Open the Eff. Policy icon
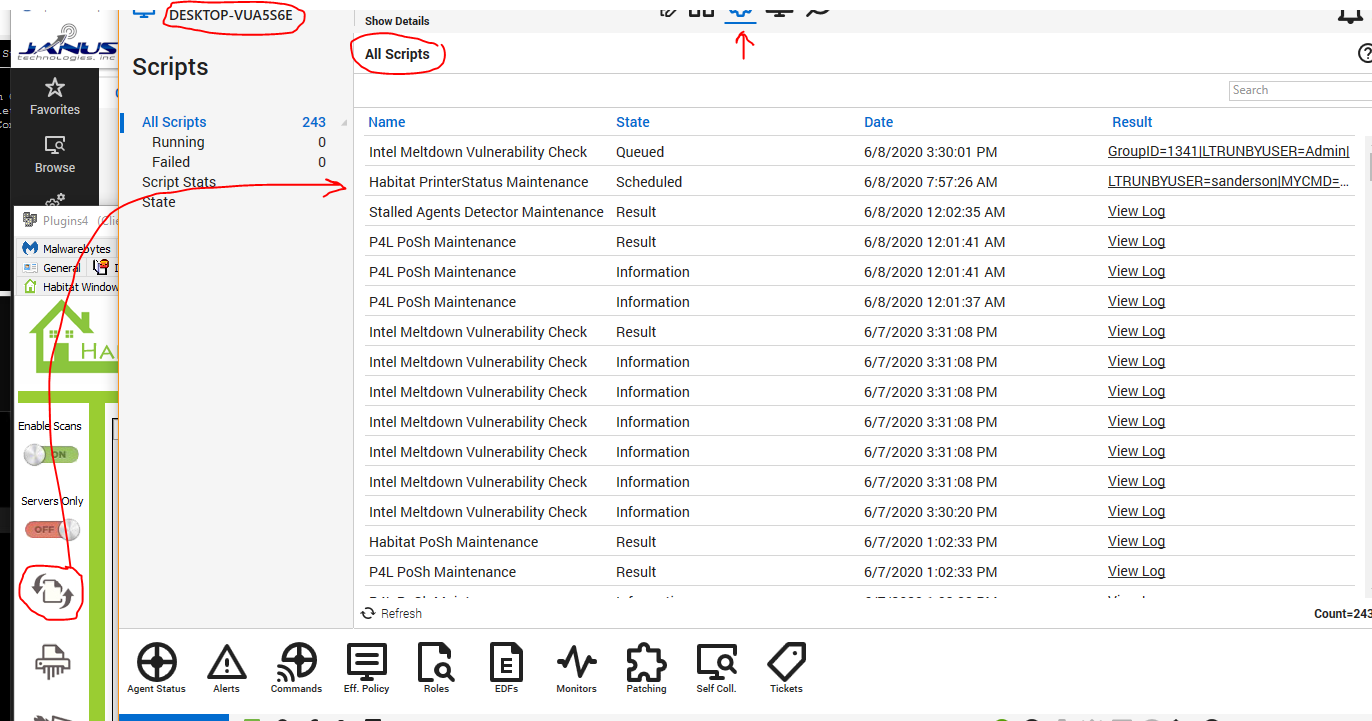Screen dimensions: 1372x721 [x=366, y=663]
